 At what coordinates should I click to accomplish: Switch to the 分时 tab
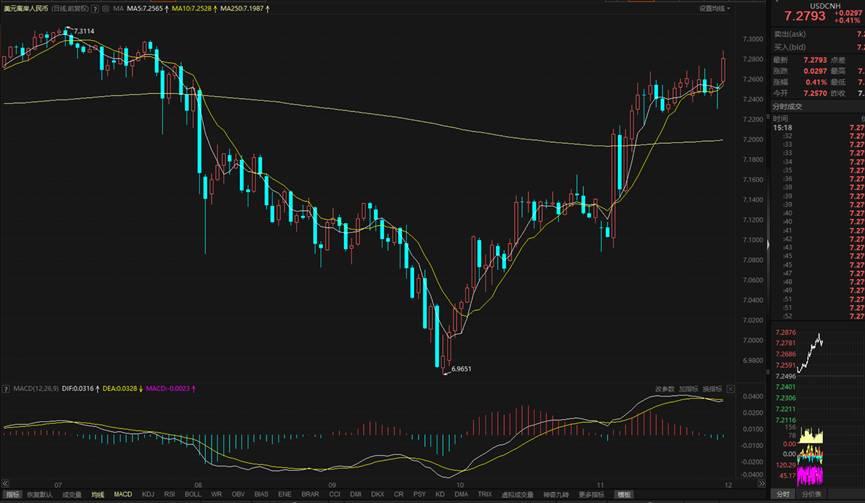[783, 494]
